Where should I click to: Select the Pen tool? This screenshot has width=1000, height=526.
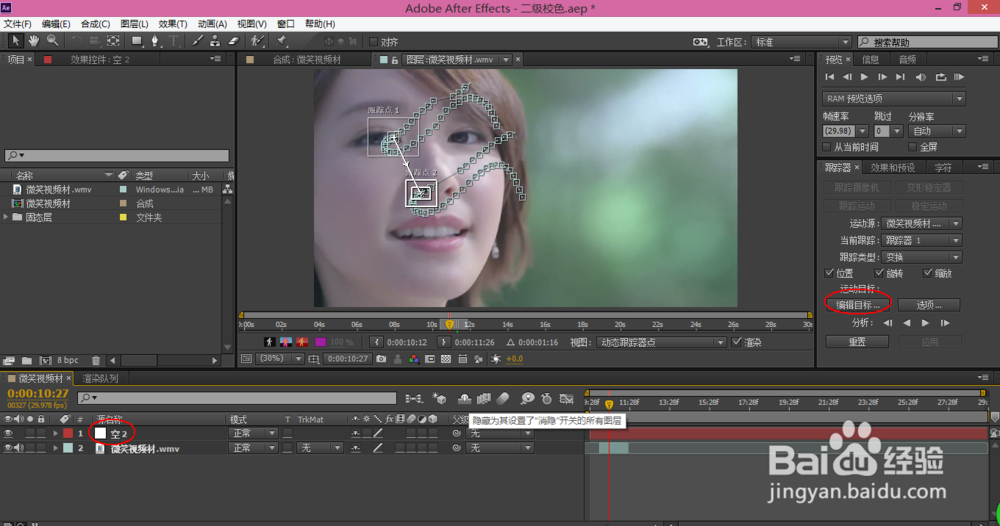(154, 41)
